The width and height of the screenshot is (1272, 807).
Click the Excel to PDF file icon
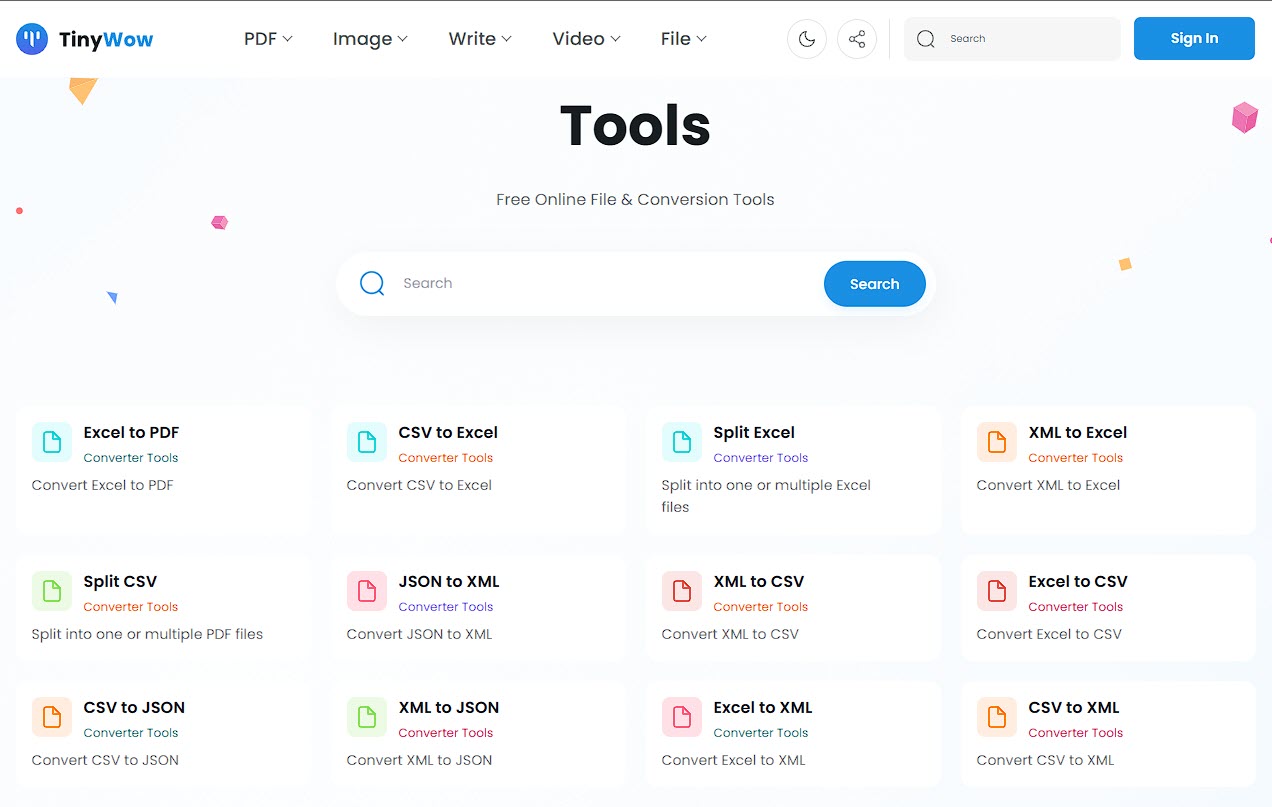(52, 442)
